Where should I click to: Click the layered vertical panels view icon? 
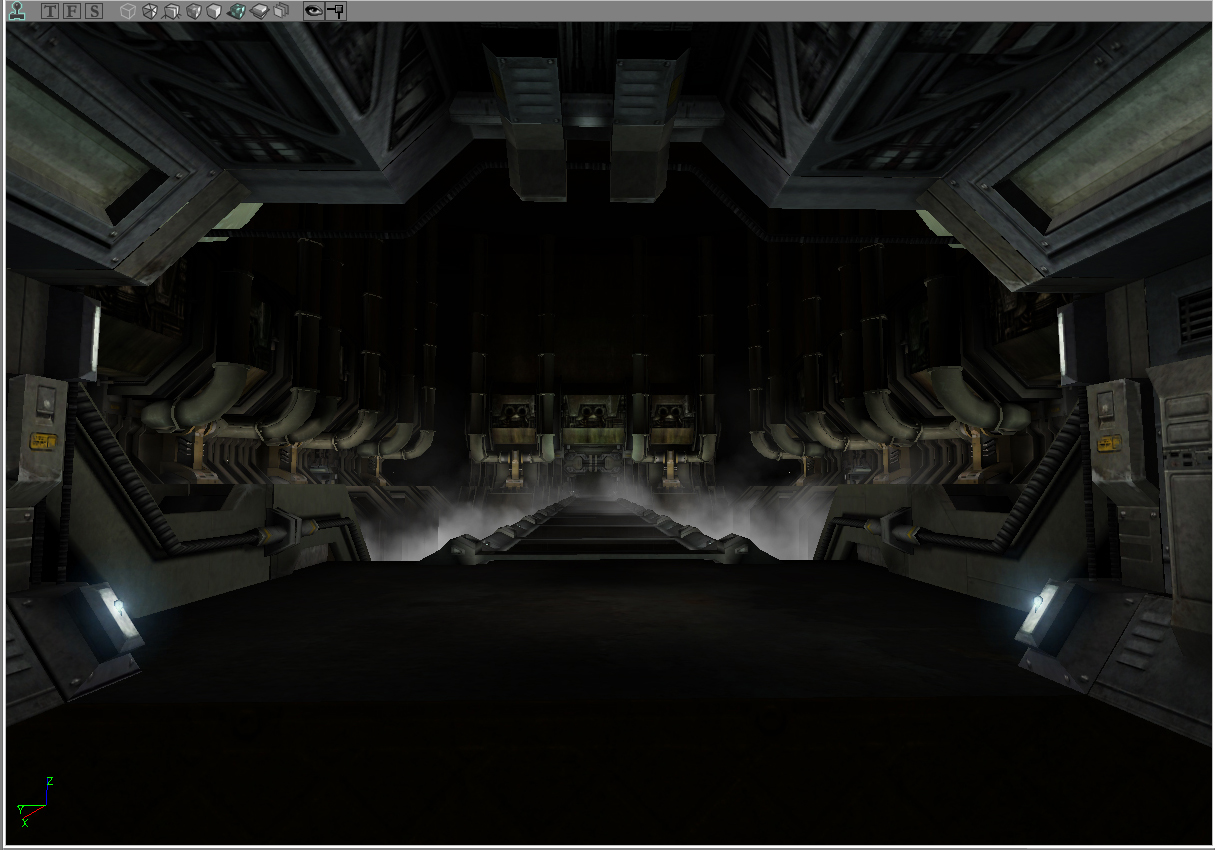point(281,11)
